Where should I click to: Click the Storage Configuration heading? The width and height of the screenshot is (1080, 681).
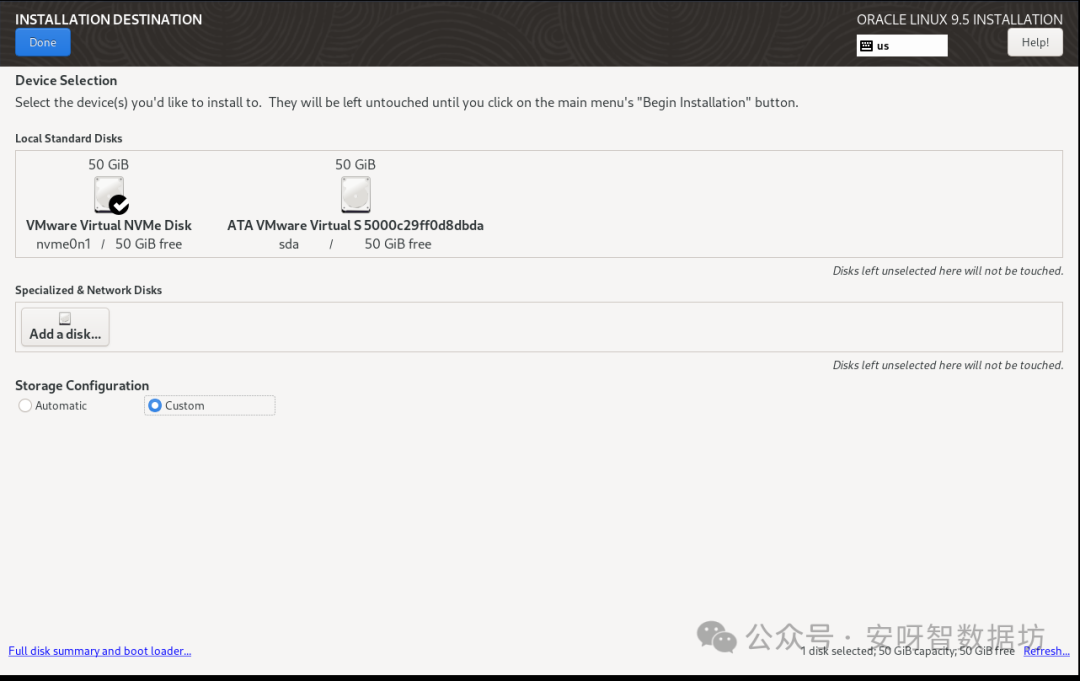coord(82,386)
